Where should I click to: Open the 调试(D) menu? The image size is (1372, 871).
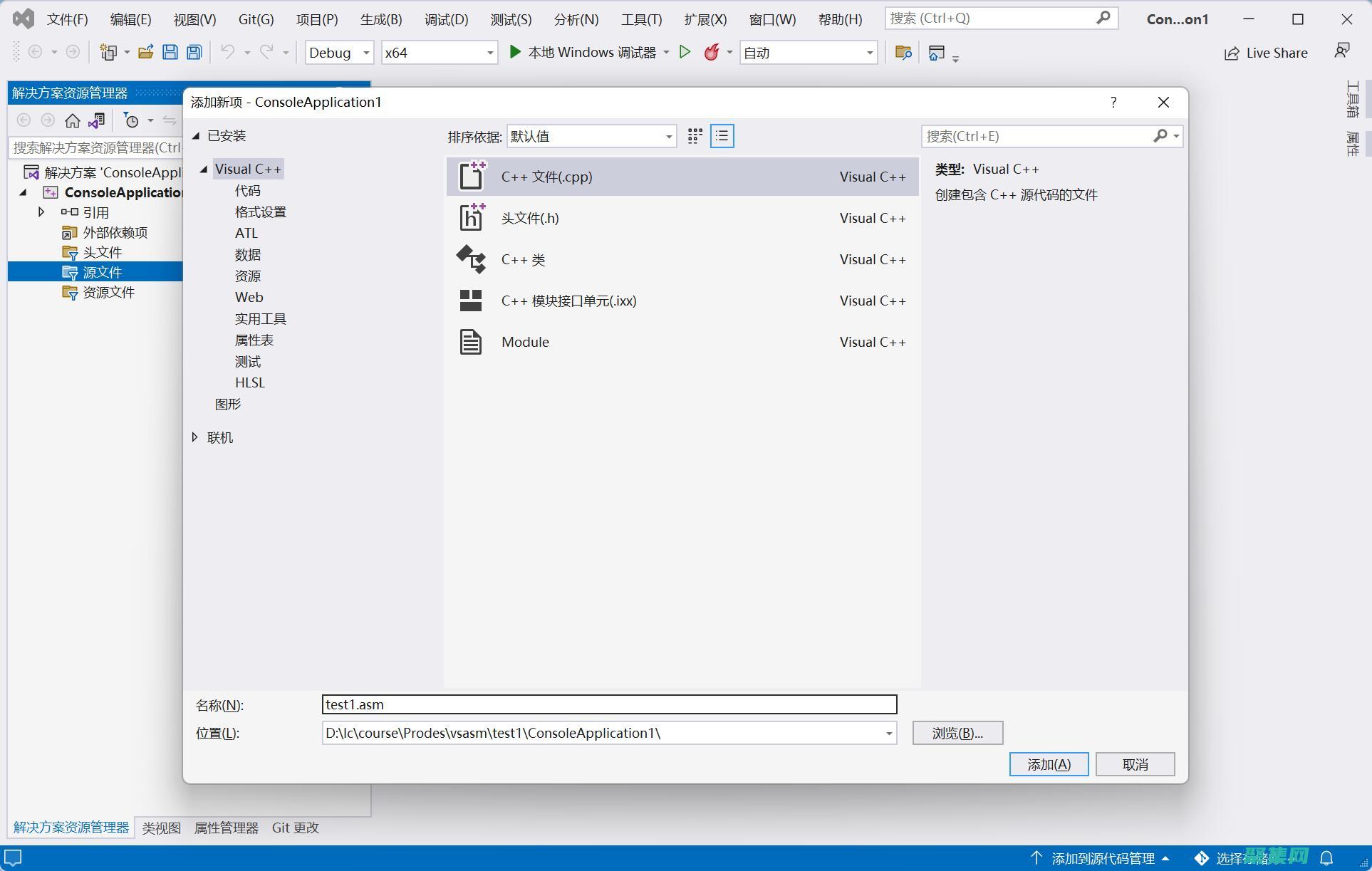[x=446, y=19]
